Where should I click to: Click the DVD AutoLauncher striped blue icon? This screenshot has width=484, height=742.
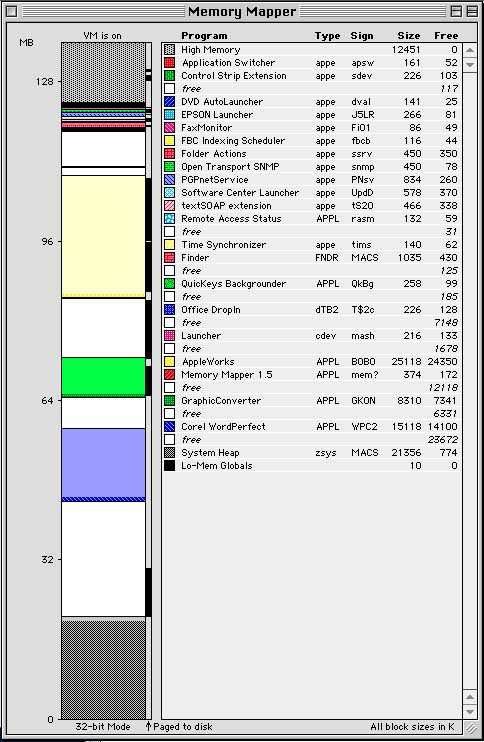click(x=169, y=102)
